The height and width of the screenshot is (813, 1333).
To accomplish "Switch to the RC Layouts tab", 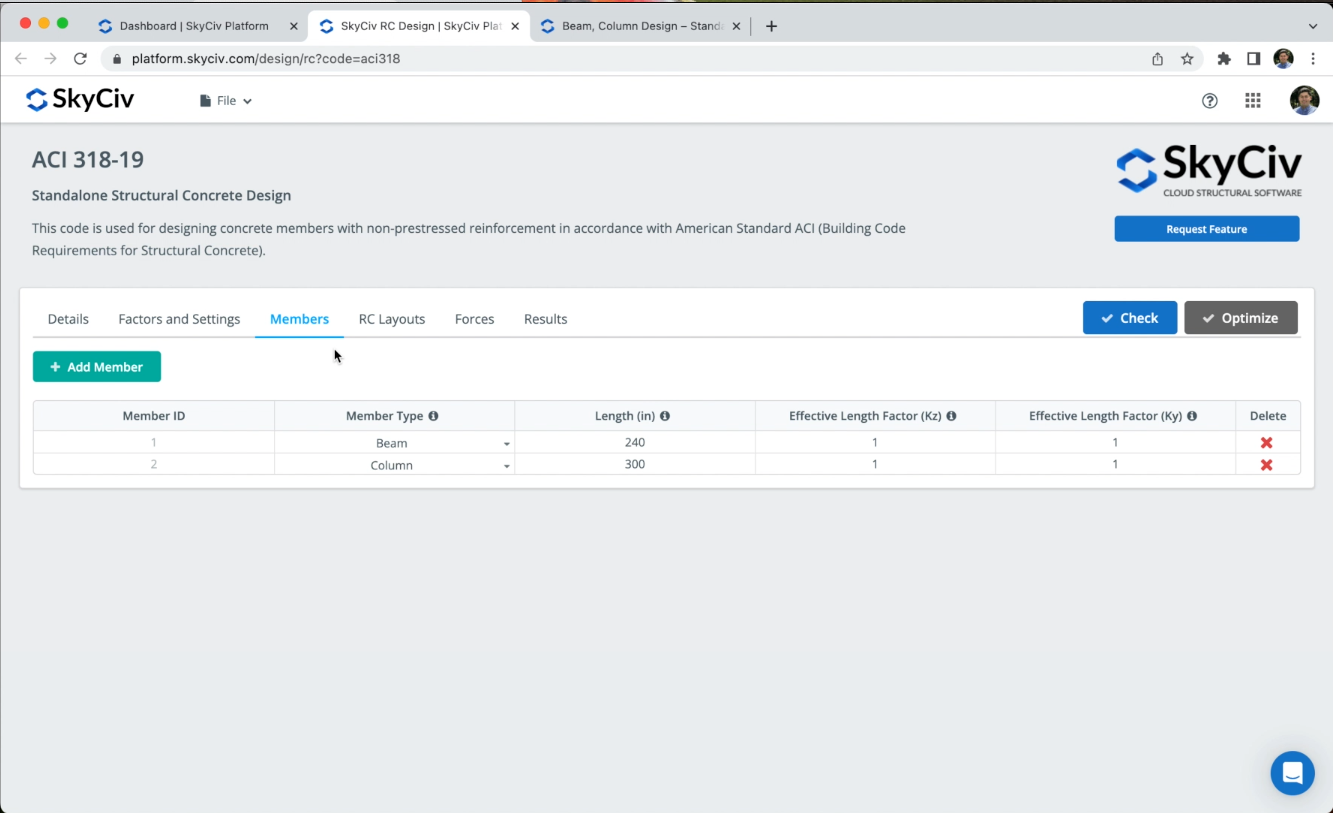I will 392,319.
